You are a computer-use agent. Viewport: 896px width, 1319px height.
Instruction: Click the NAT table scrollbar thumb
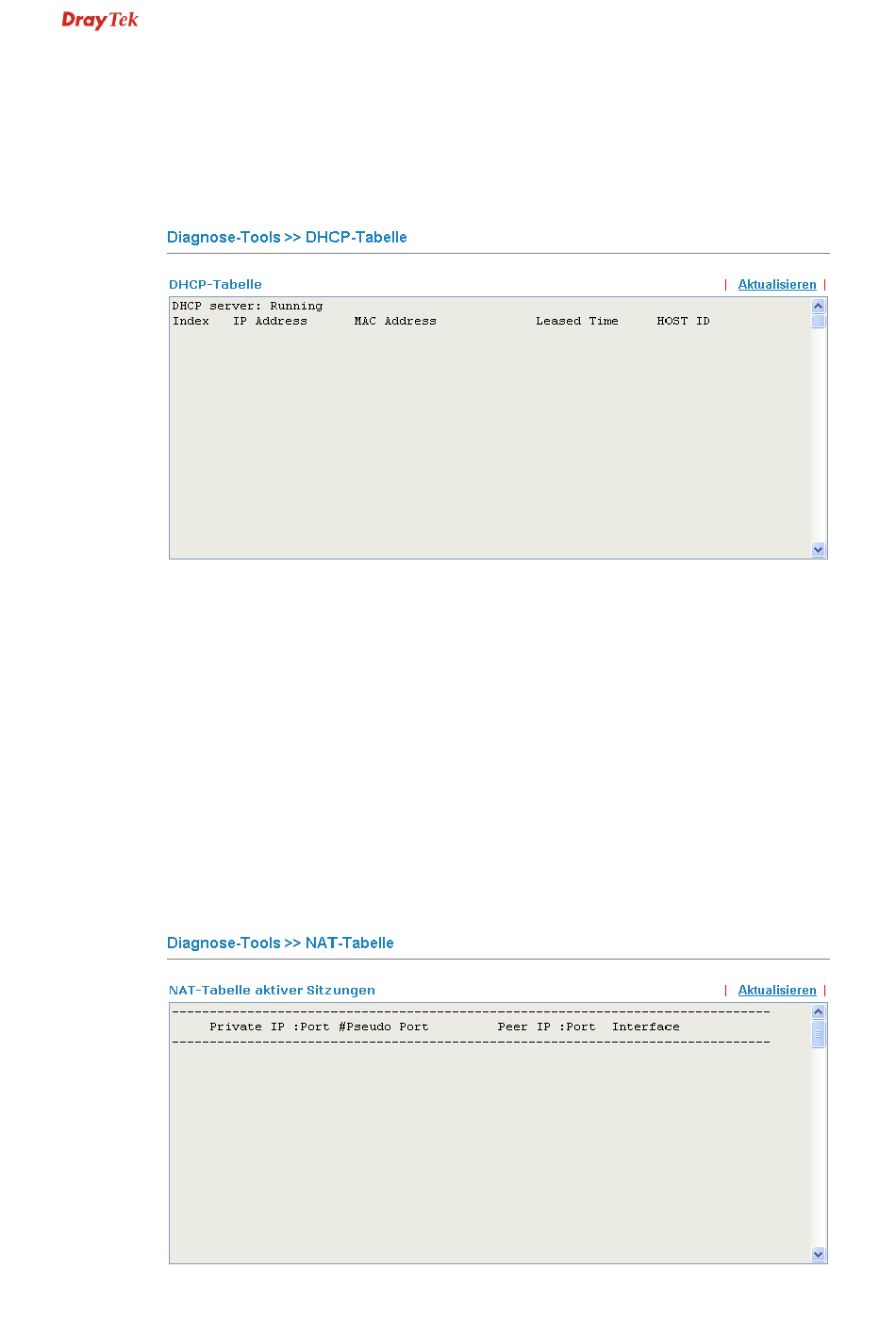click(818, 1034)
